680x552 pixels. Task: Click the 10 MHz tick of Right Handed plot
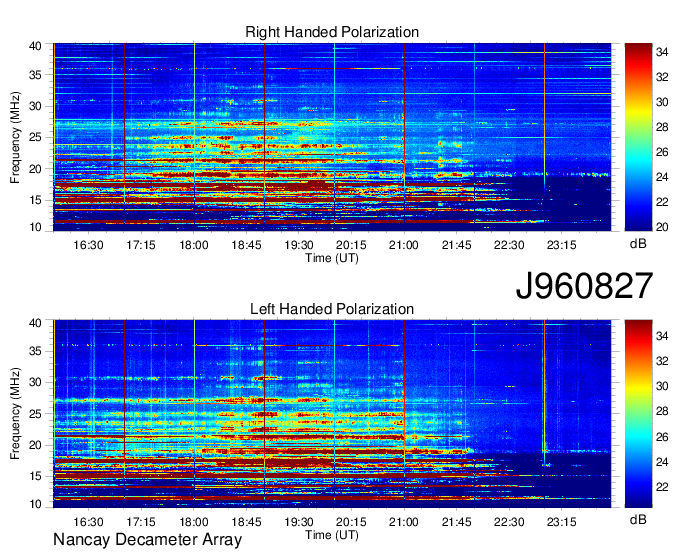pyautogui.click(x=35, y=227)
